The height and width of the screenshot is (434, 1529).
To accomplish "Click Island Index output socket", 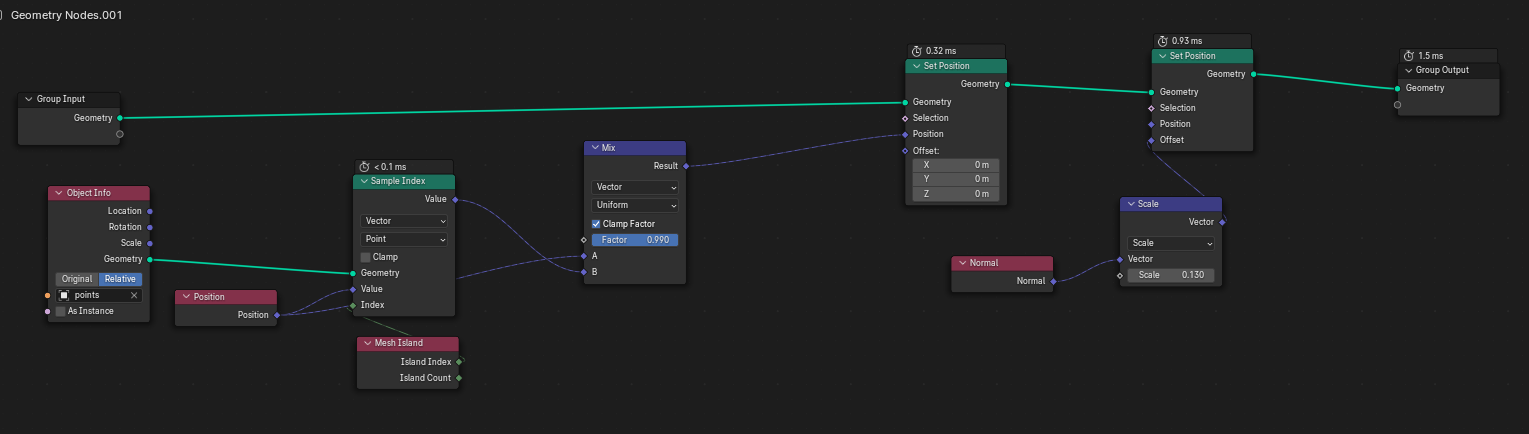I will pyautogui.click(x=459, y=362).
